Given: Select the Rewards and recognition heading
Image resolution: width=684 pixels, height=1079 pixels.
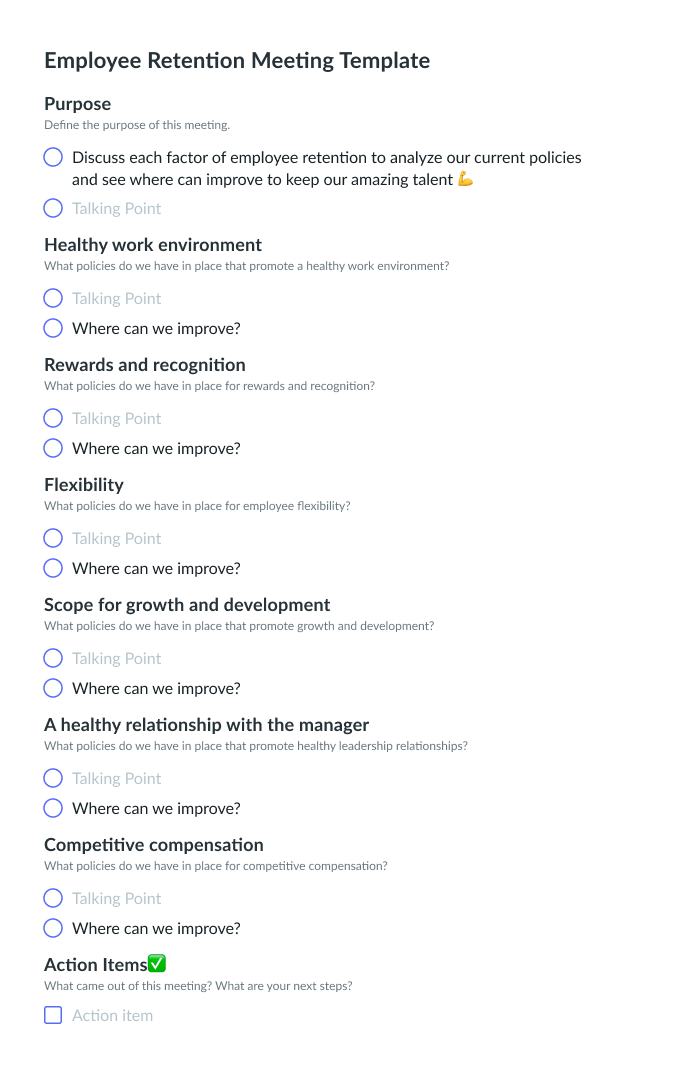Looking at the screenshot, I should [x=145, y=365].
